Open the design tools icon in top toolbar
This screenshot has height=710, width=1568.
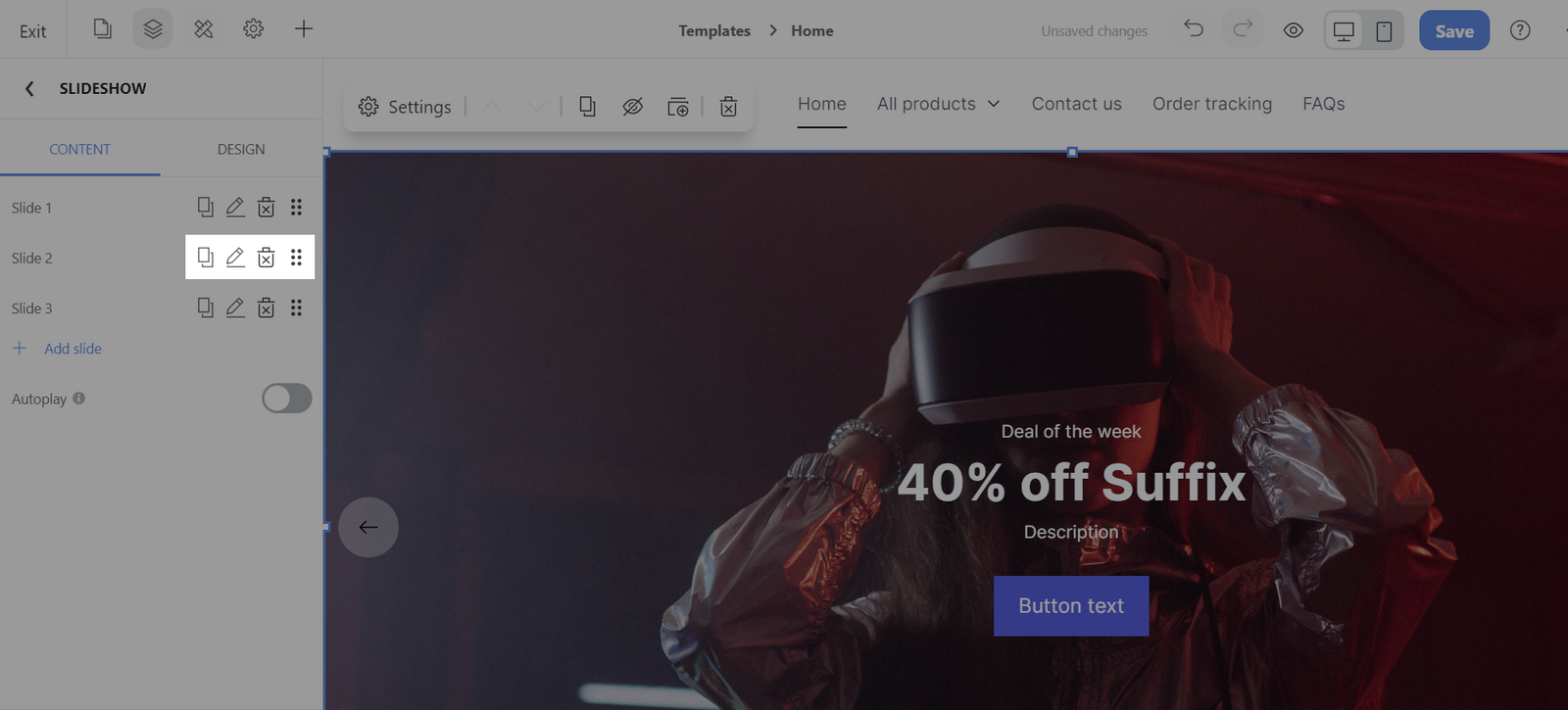point(203,29)
